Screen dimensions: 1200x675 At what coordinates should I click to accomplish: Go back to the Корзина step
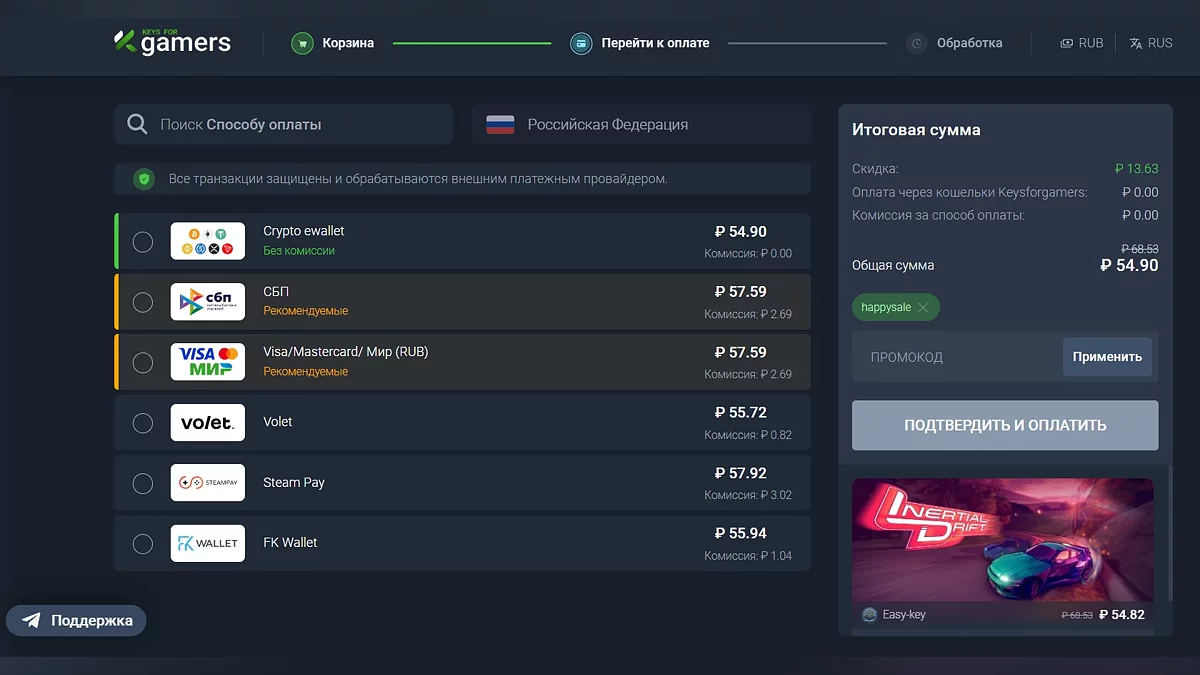pyautogui.click(x=348, y=43)
